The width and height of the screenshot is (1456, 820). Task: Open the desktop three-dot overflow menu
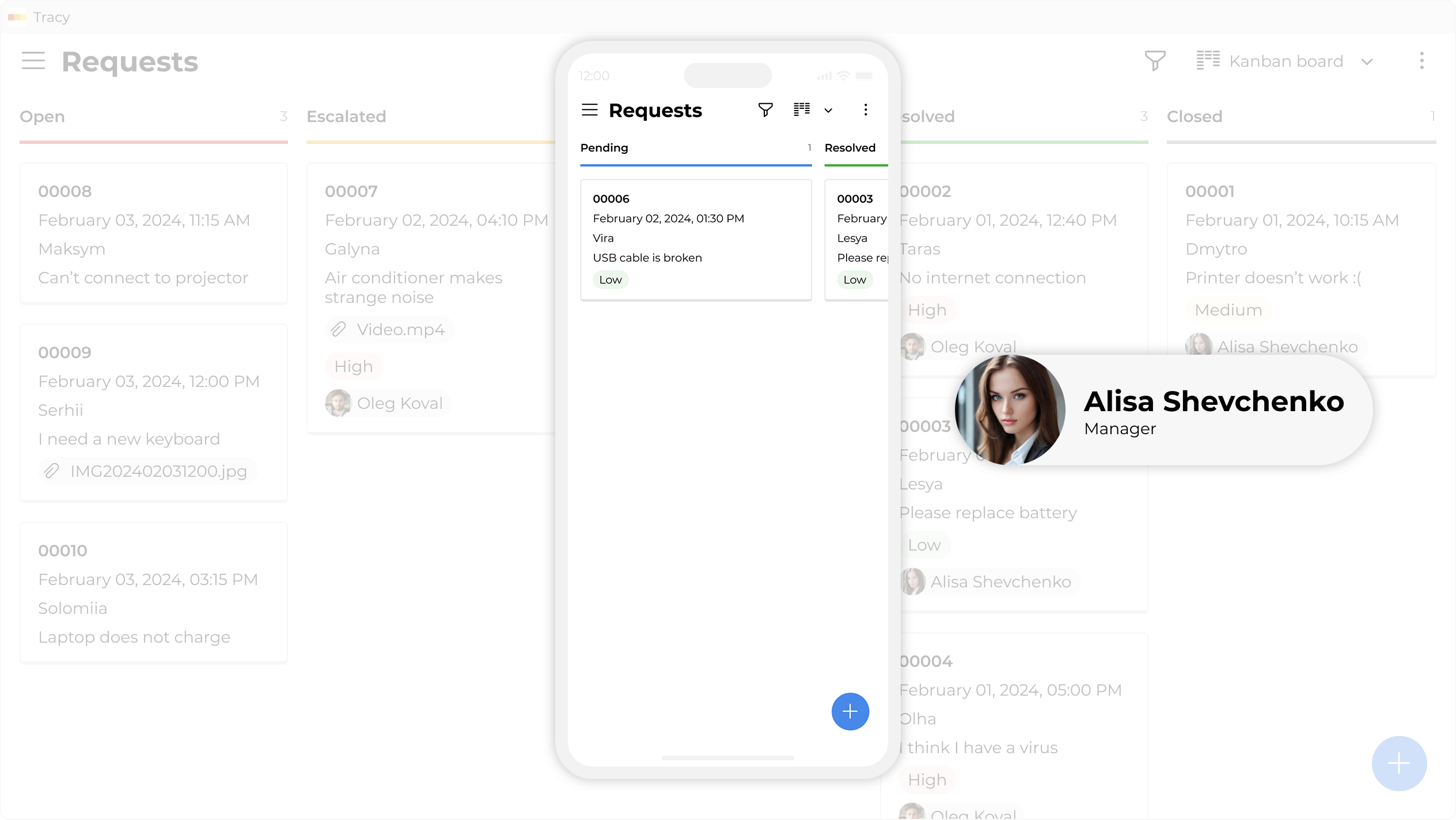(1421, 60)
